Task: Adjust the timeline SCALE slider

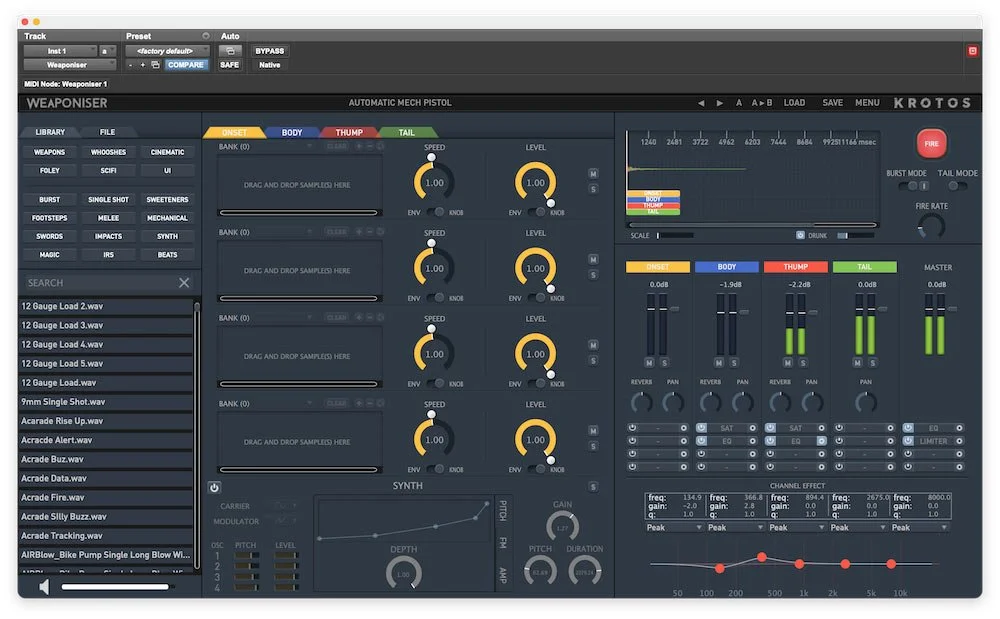Action: (675, 236)
